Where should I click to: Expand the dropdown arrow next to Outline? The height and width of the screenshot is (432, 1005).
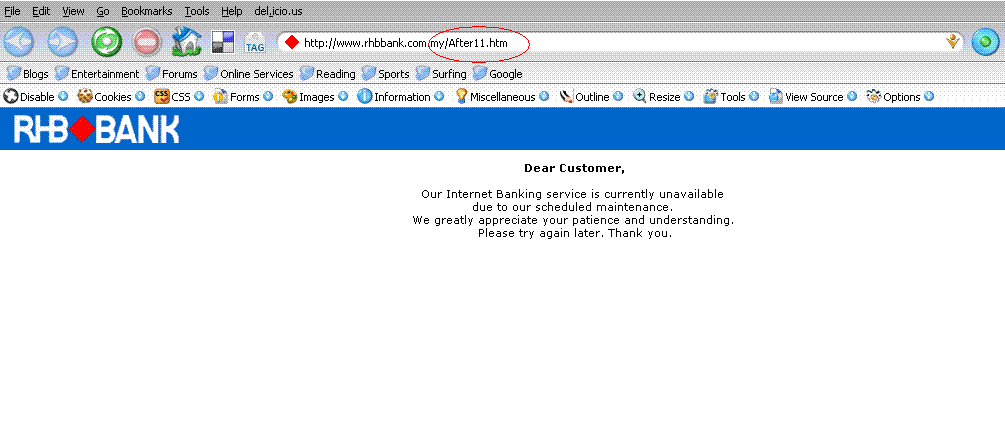coord(617,97)
